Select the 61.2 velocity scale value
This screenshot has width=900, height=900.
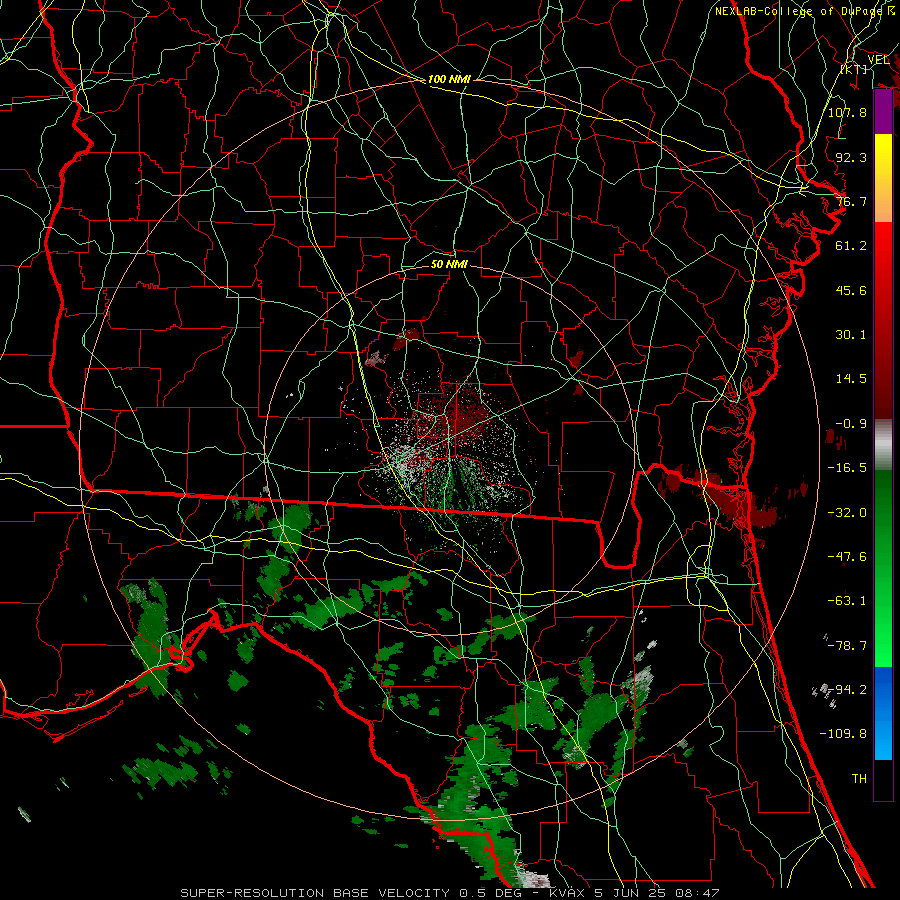point(851,246)
